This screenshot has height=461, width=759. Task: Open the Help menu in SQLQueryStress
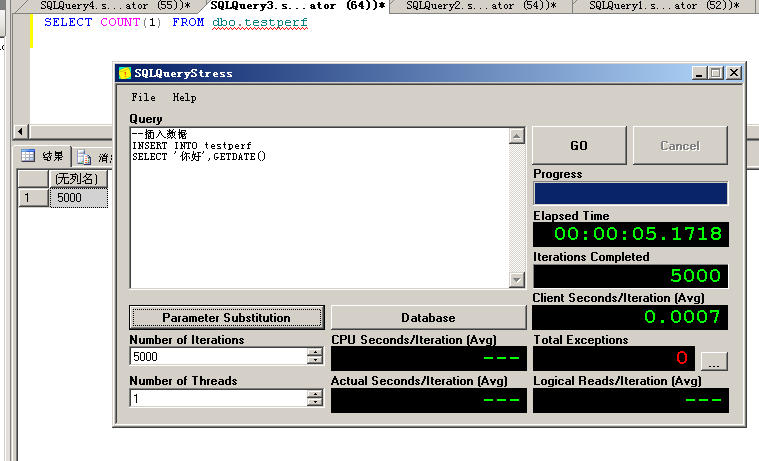[x=184, y=97]
